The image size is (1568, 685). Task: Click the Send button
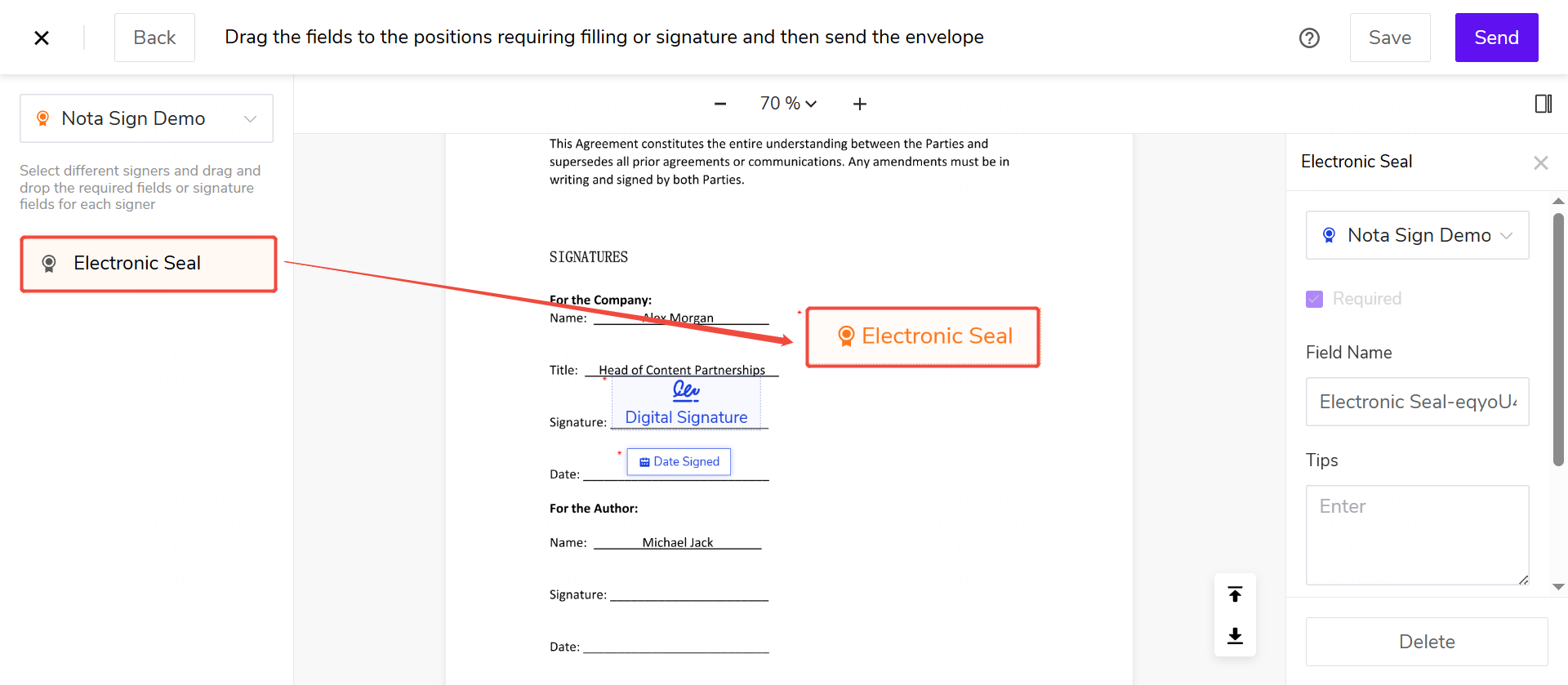[1496, 38]
